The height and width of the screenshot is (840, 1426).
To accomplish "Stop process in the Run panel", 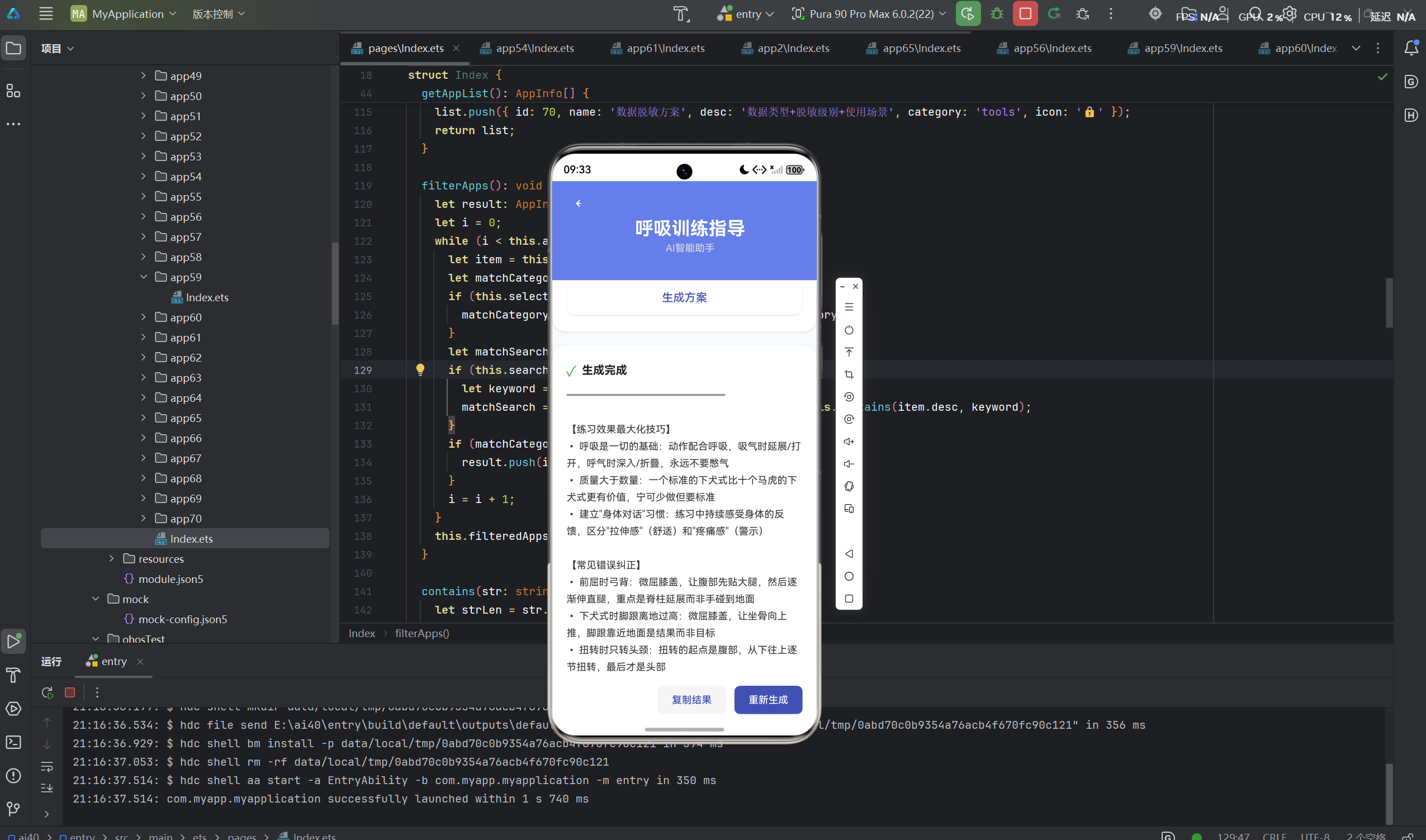I will click(70, 692).
